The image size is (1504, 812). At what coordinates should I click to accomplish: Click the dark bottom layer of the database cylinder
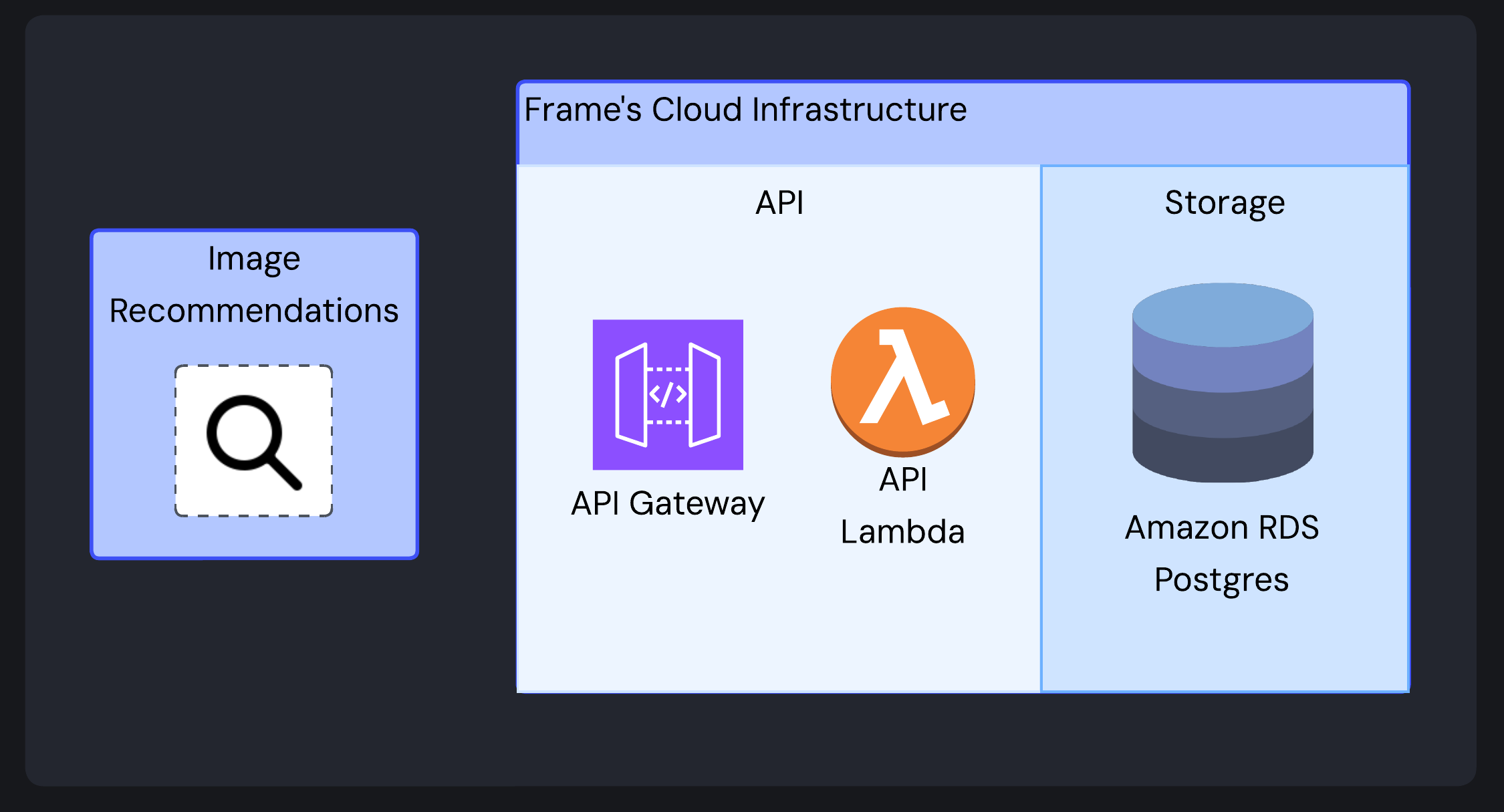coord(1223,458)
